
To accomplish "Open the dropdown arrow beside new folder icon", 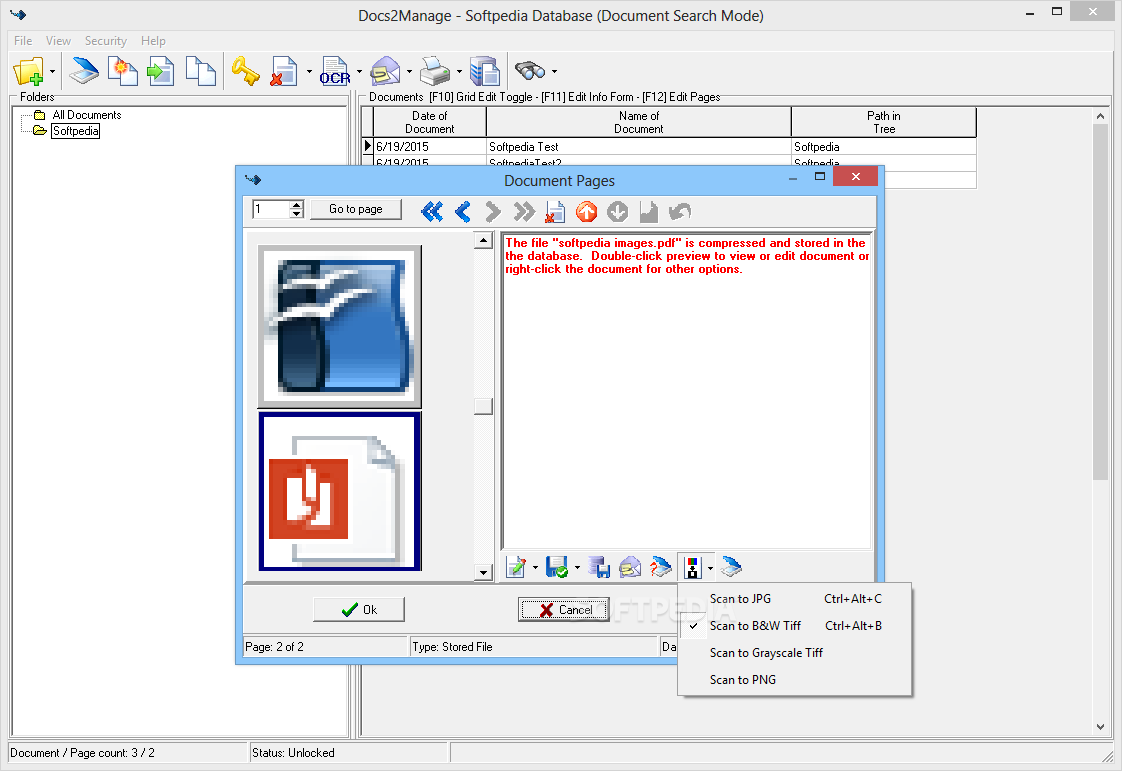I will [x=52, y=72].
